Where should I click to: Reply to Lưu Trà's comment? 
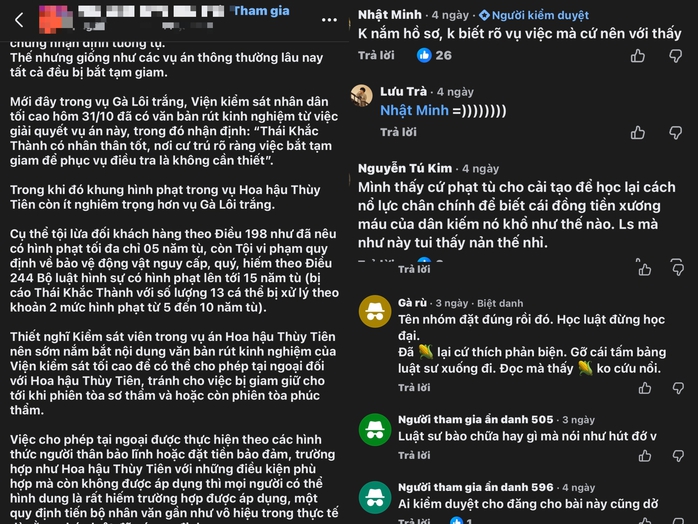pyautogui.click(x=397, y=132)
